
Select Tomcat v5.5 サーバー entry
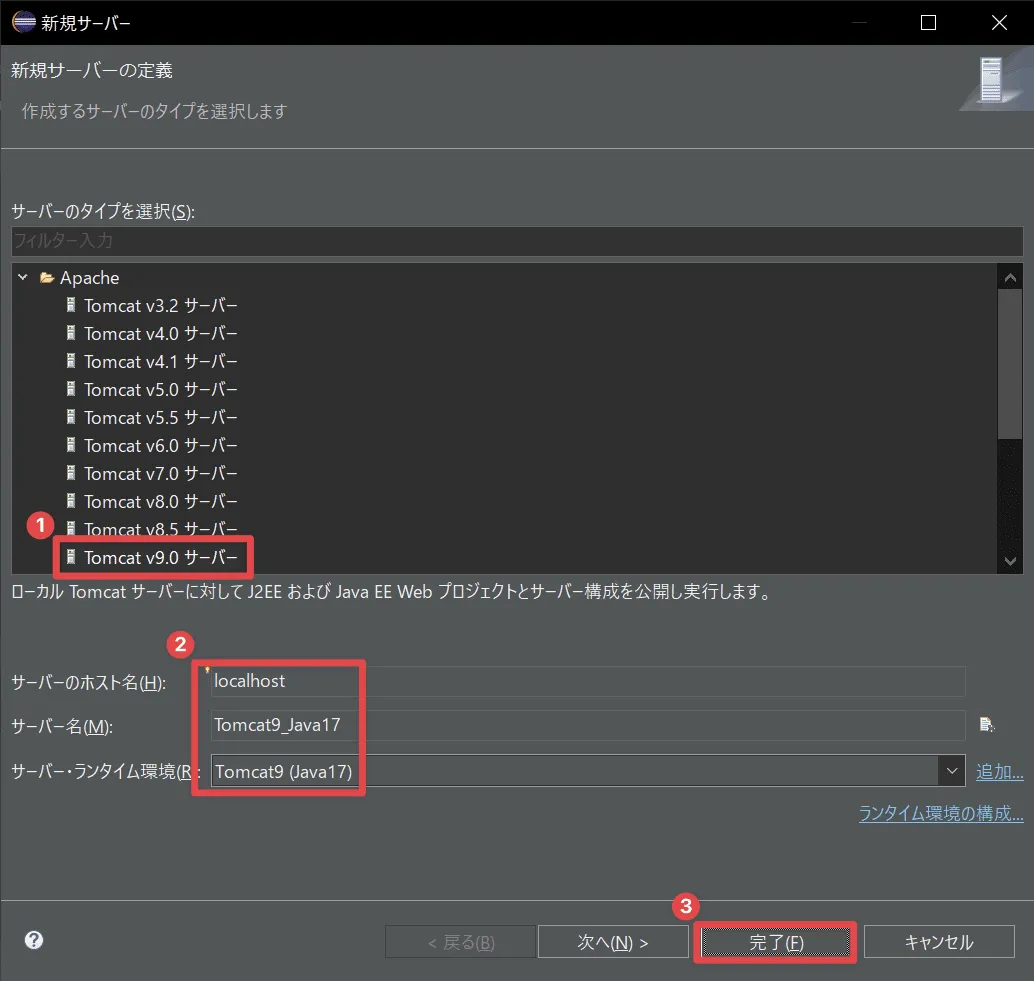160,418
